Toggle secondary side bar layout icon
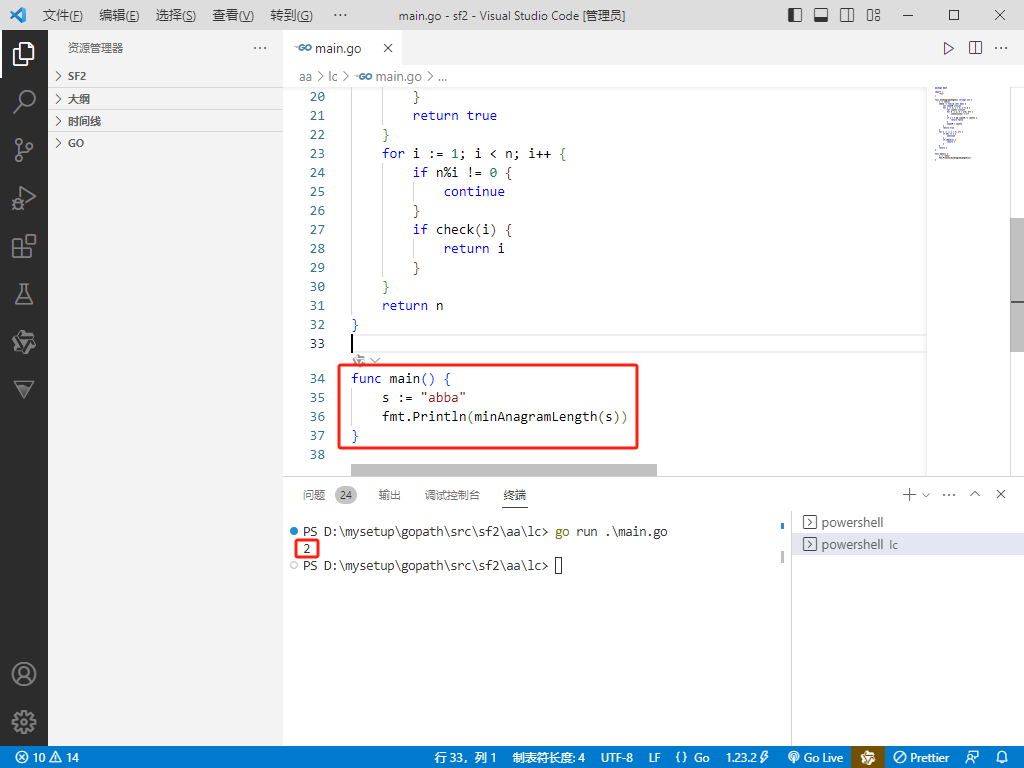Viewport: 1024px width, 768px height. tap(847, 15)
